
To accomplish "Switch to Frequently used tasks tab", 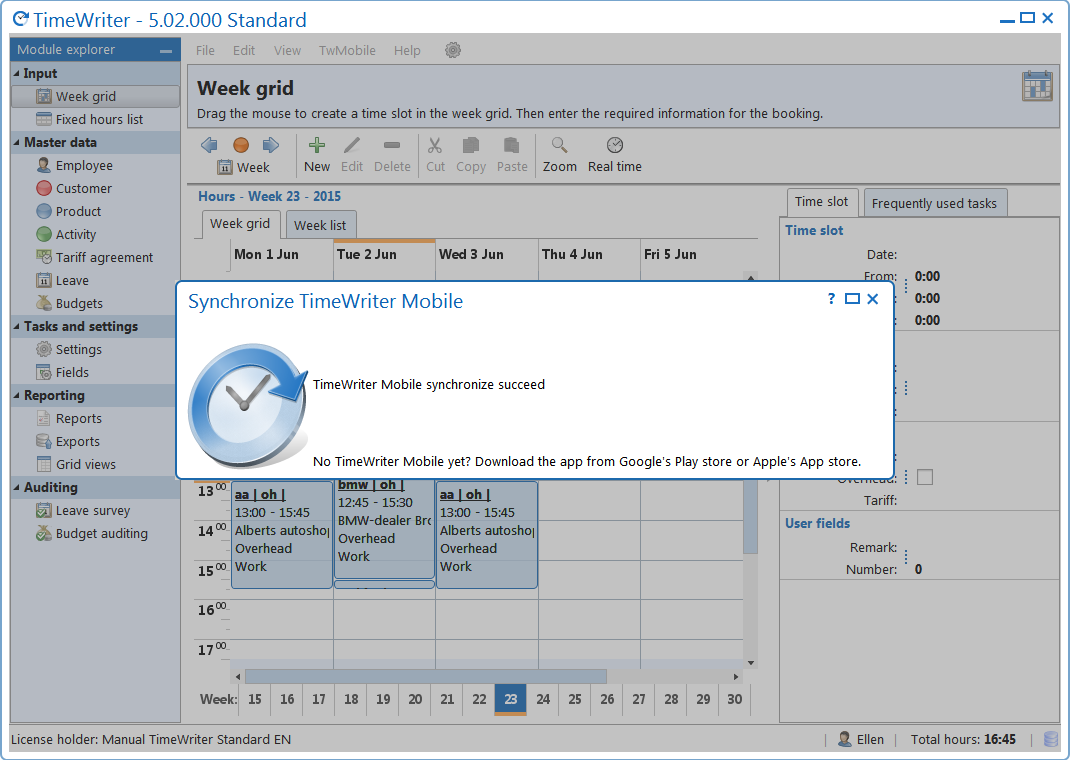I will click(x=934, y=203).
